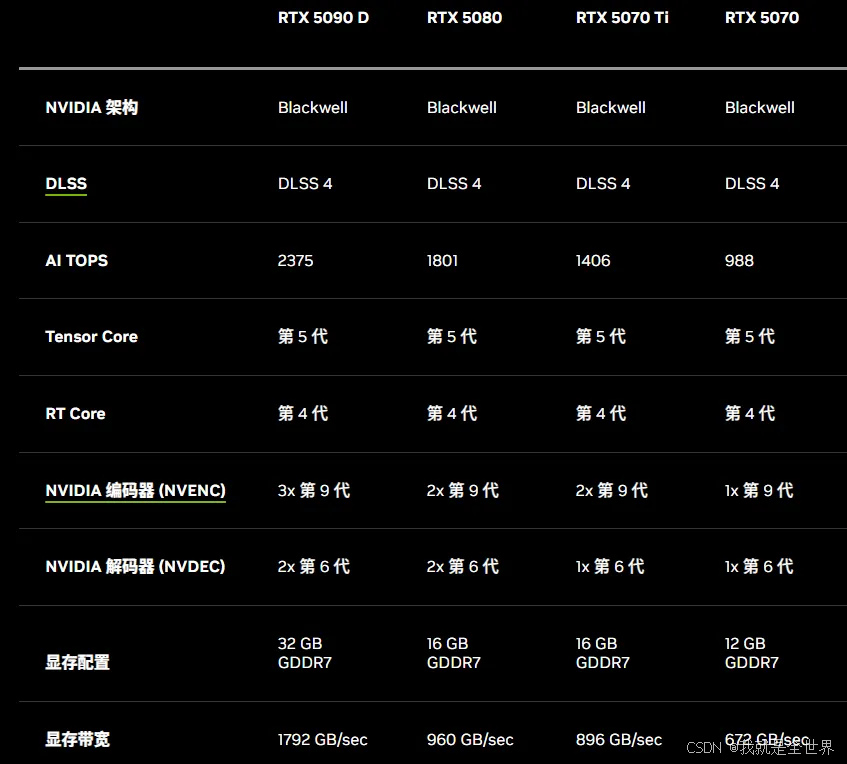The height and width of the screenshot is (764, 847).
Task: Select the 960 GB/sec bandwidth value
Action: [x=470, y=739]
